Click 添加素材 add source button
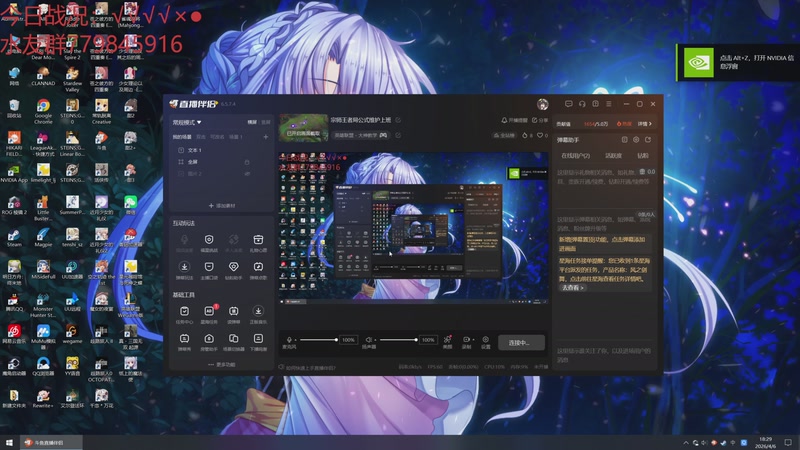This screenshot has width=800, height=450. tap(222, 206)
